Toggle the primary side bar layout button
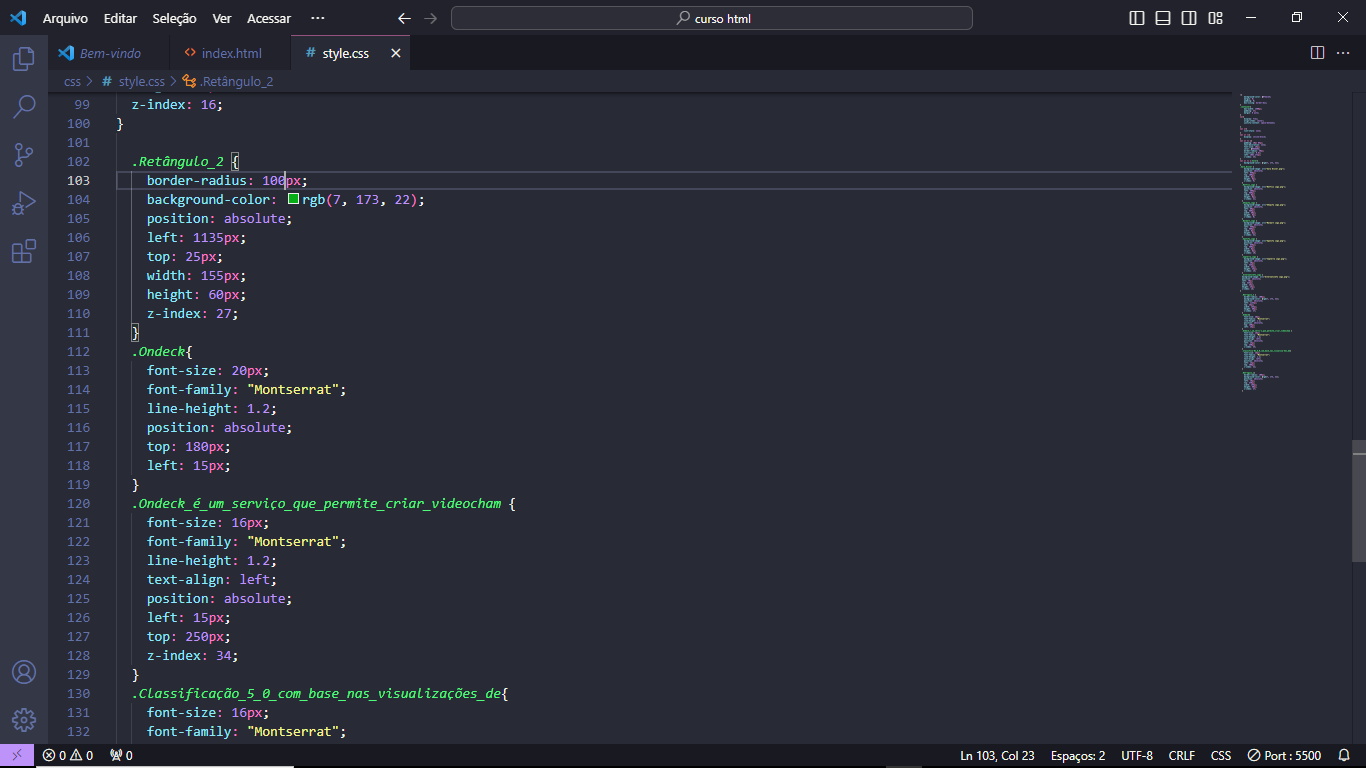Image resolution: width=1366 pixels, height=768 pixels. click(x=1137, y=18)
